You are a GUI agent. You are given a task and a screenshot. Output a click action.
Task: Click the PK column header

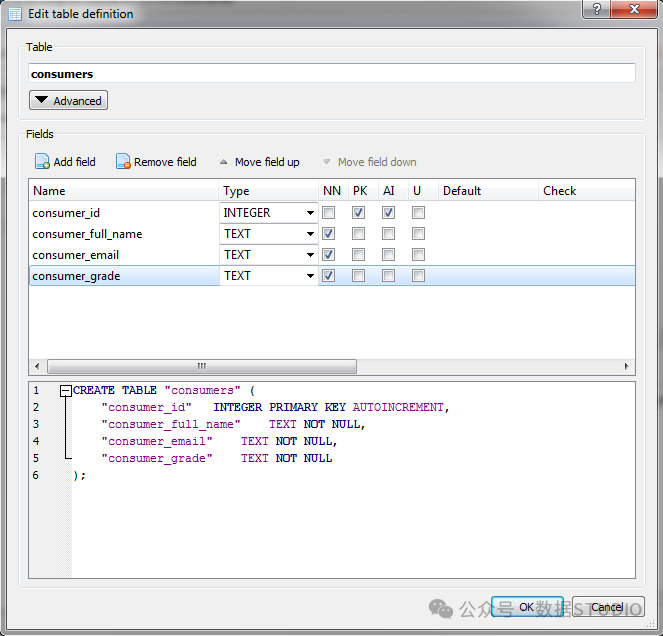pyautogui.click(x=362, y=191)
